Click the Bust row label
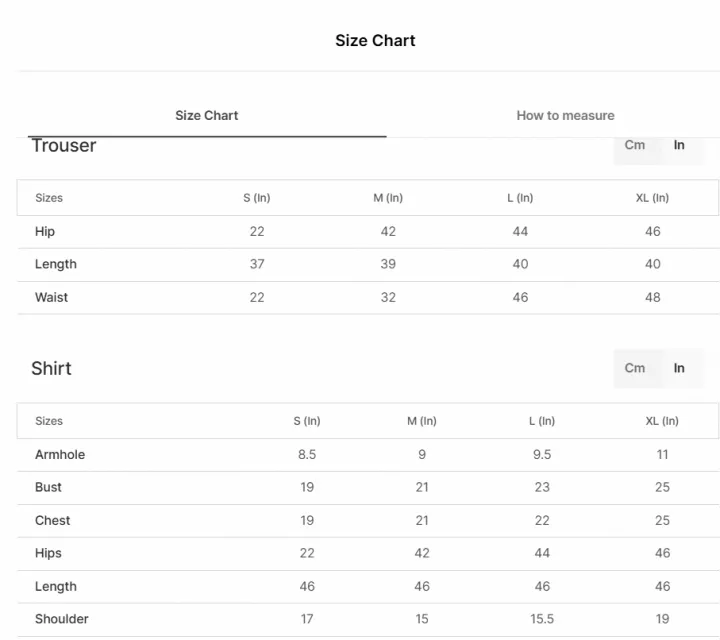 pos(48,487)
